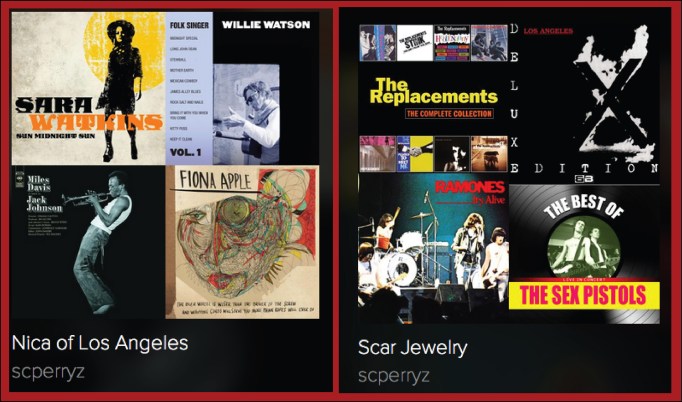The height and width of the screenshot is (402, 682).
Task: Select the Fiona Apple album cover
Action: coord(242,242)
